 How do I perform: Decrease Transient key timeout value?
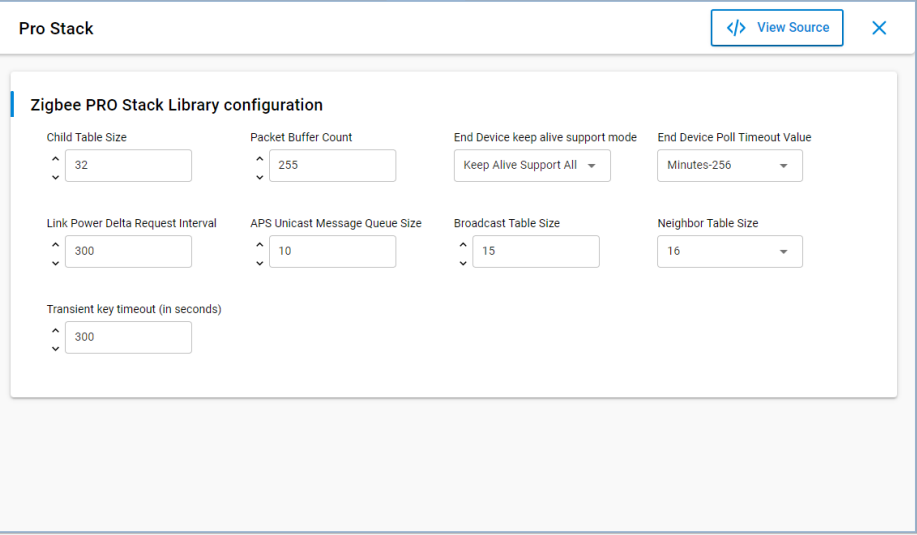(55, 349)
